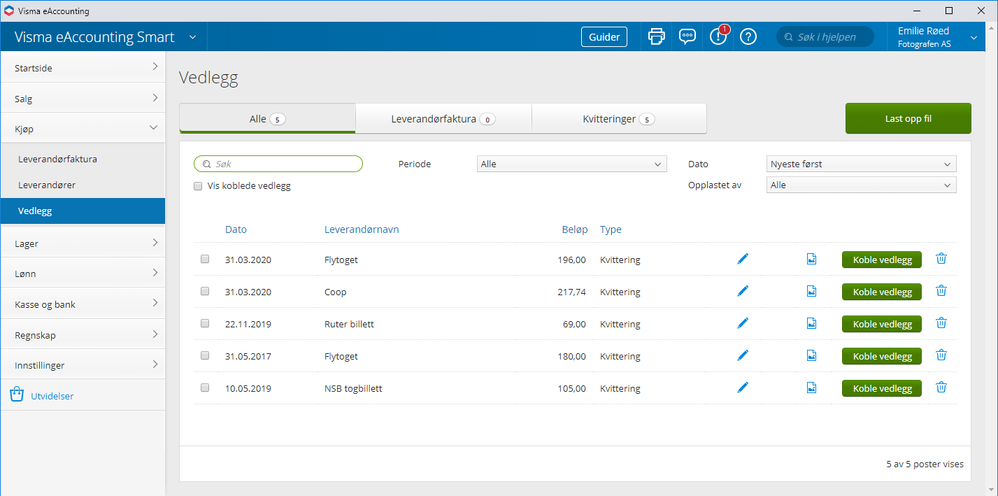
Task: Expand the Lønn menu section
Action: coord(83,273)
